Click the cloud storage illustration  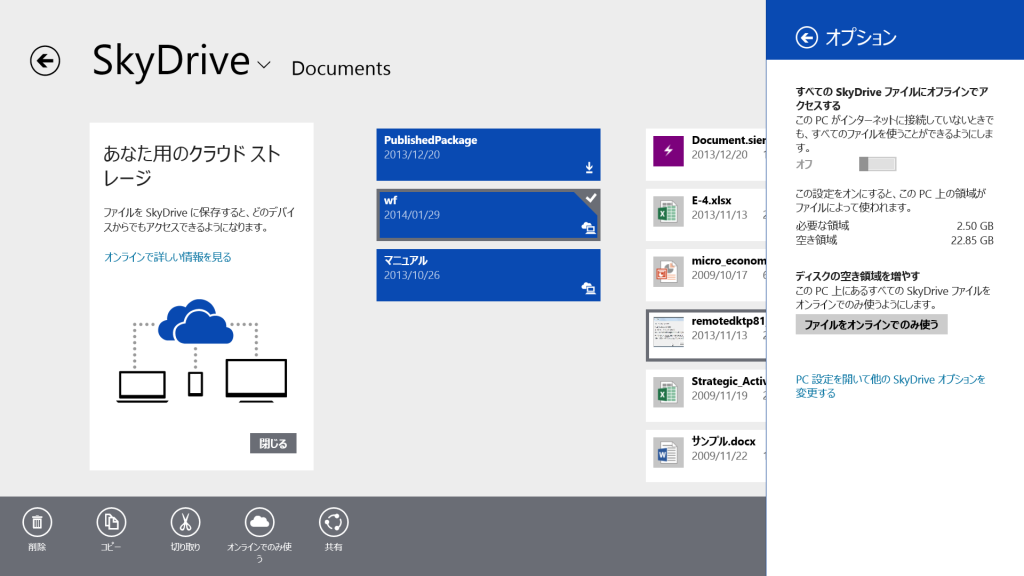(201, 351)
